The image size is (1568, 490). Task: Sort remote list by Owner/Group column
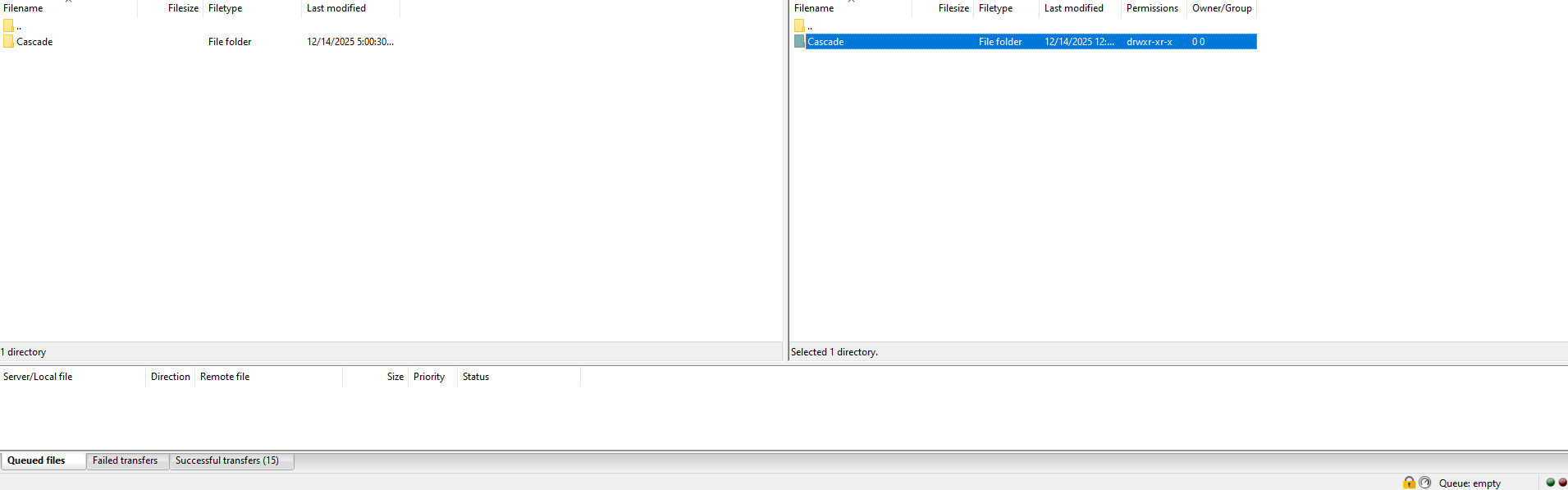(x=1222, y=8)
